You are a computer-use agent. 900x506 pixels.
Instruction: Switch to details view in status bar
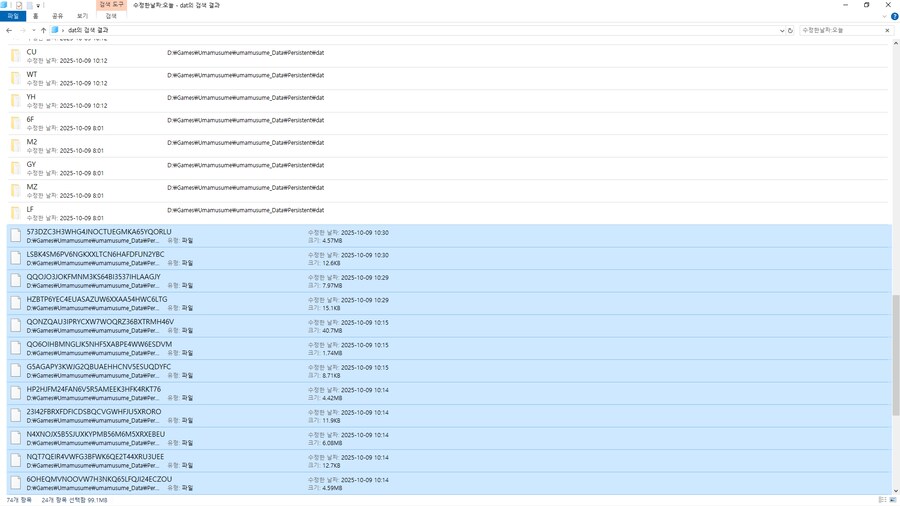(882, 500)
